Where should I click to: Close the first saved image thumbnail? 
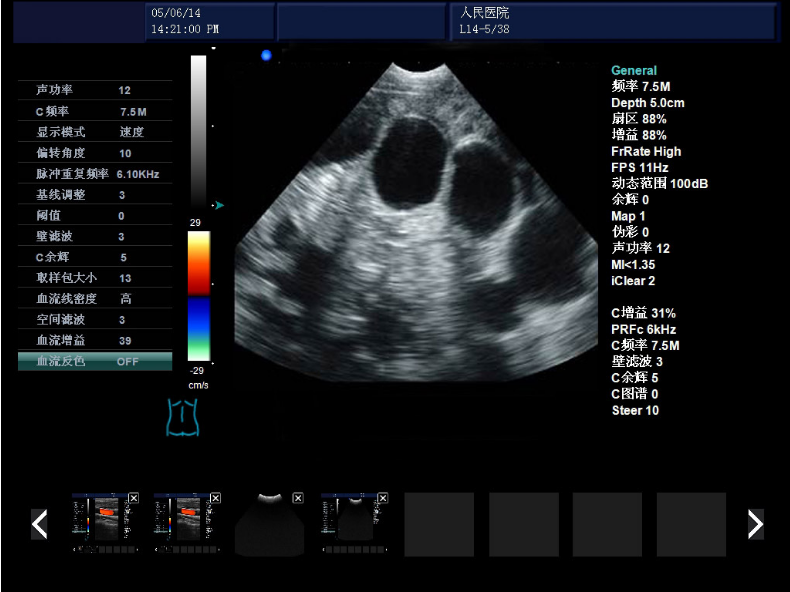click(x=133, y=498)
